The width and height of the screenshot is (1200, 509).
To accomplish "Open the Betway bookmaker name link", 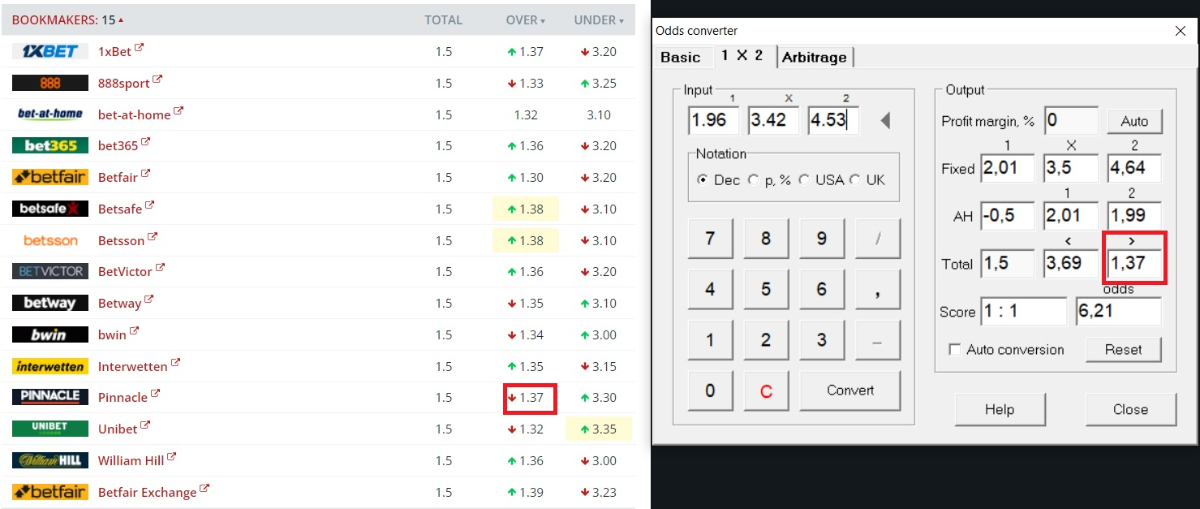I will click(x=119, y=303).
